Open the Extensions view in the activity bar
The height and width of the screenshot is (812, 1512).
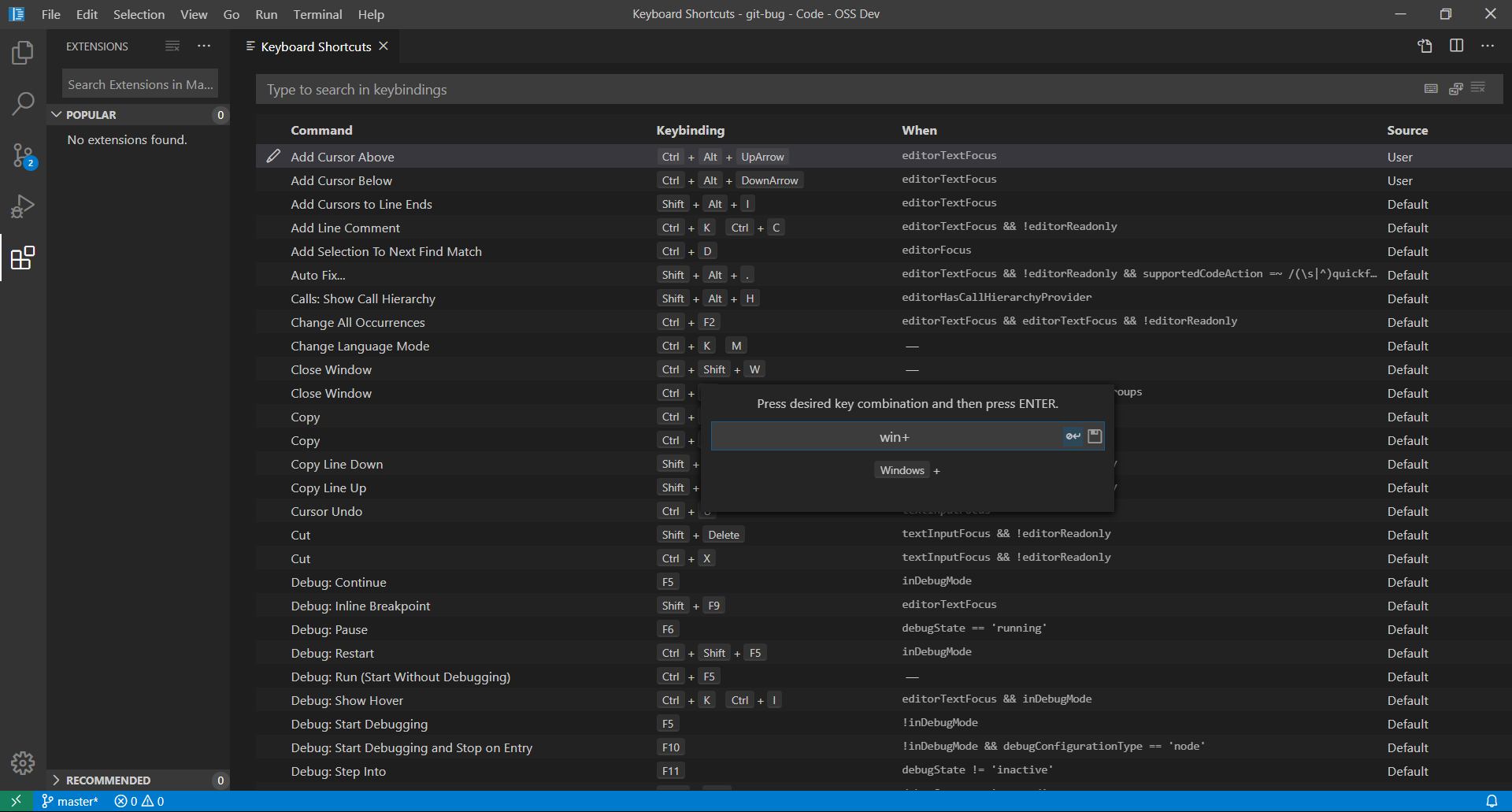pos(23,258)
